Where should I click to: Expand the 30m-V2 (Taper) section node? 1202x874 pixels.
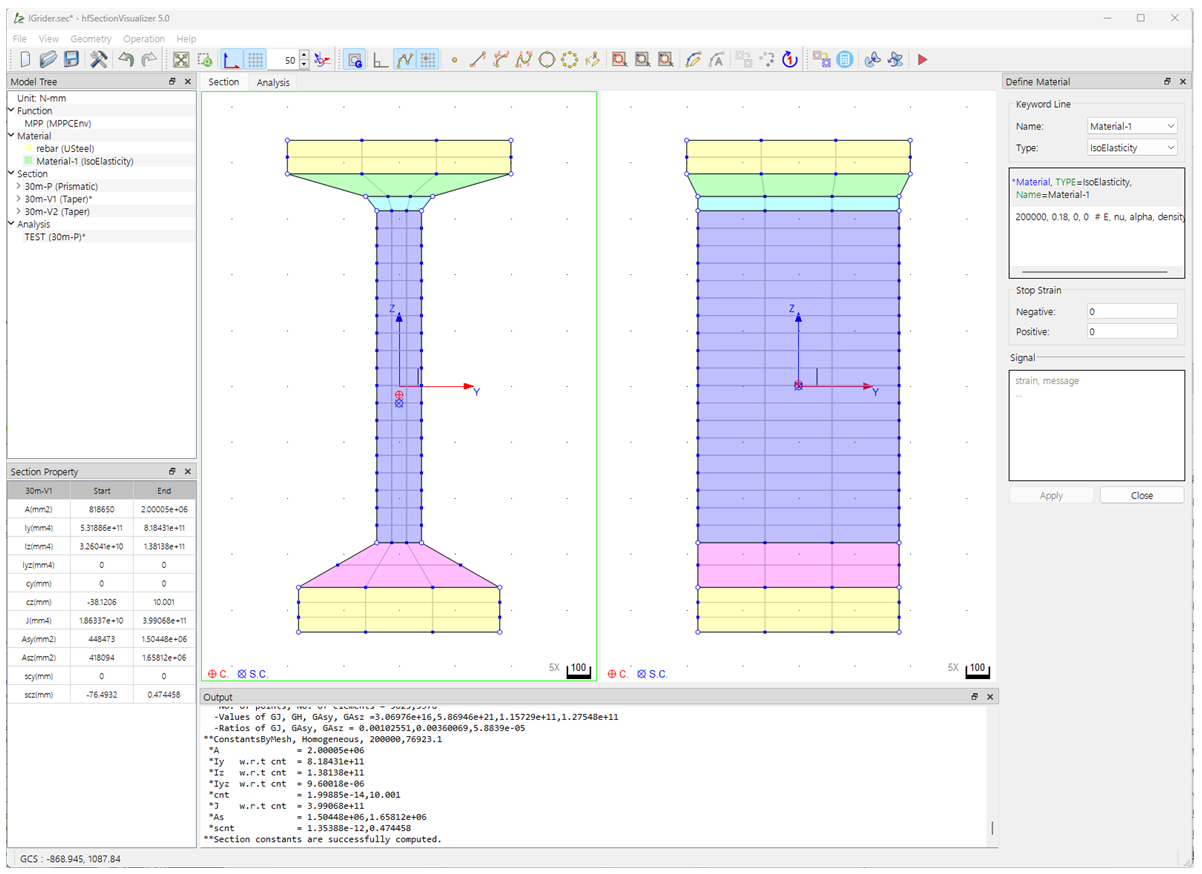19,212
